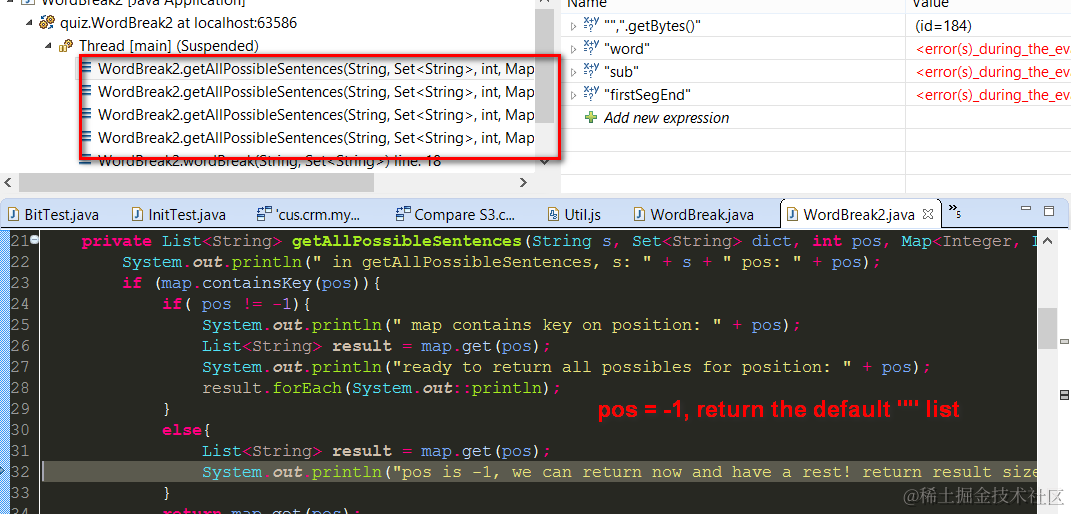Click the Debug view's scroll down arrow

coord(544,162)
